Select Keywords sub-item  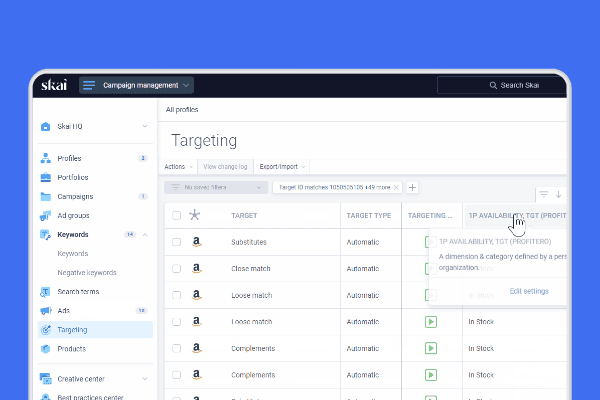point(73,253)
